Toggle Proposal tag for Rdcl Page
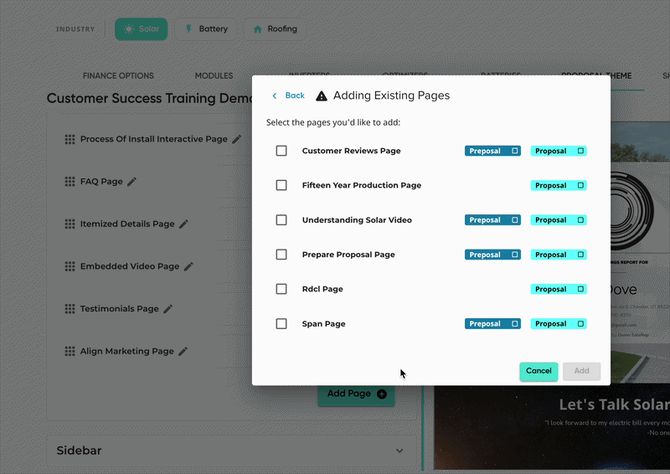The image size is (670, 474). [558, 289]
